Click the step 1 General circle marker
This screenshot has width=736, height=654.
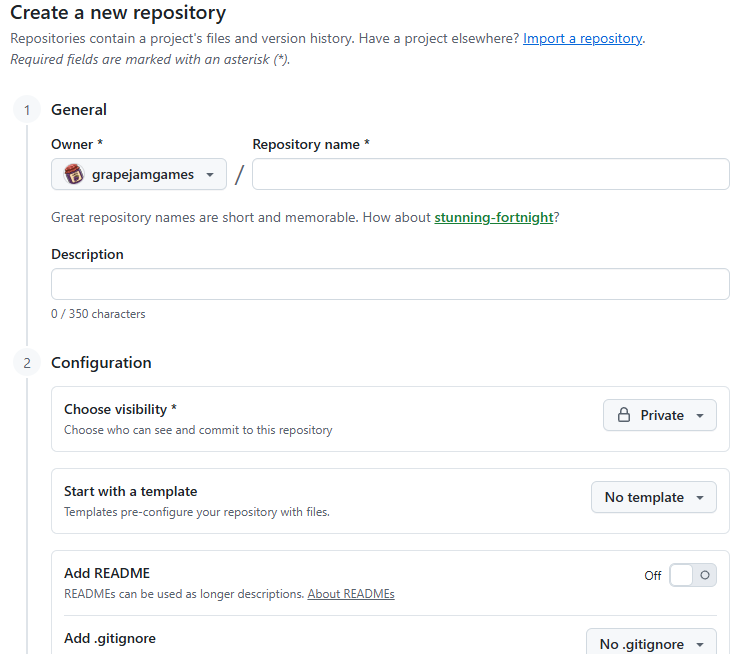[28, 110]
